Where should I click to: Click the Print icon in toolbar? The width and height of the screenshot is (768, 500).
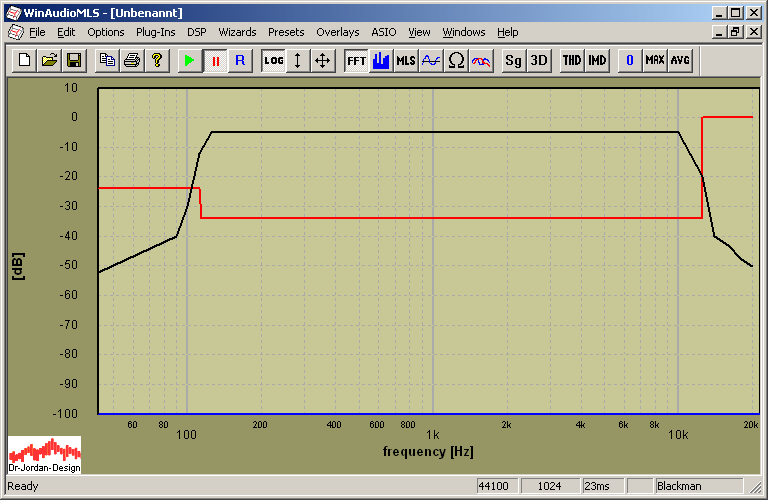[131, 60]
